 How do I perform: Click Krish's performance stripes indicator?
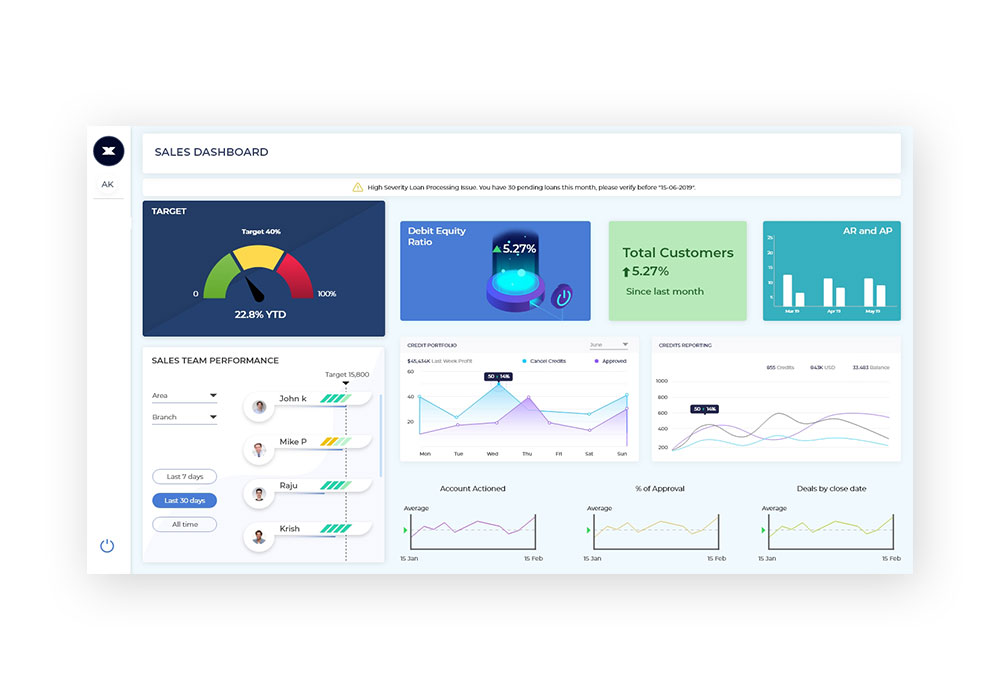[x=335, y=529]
